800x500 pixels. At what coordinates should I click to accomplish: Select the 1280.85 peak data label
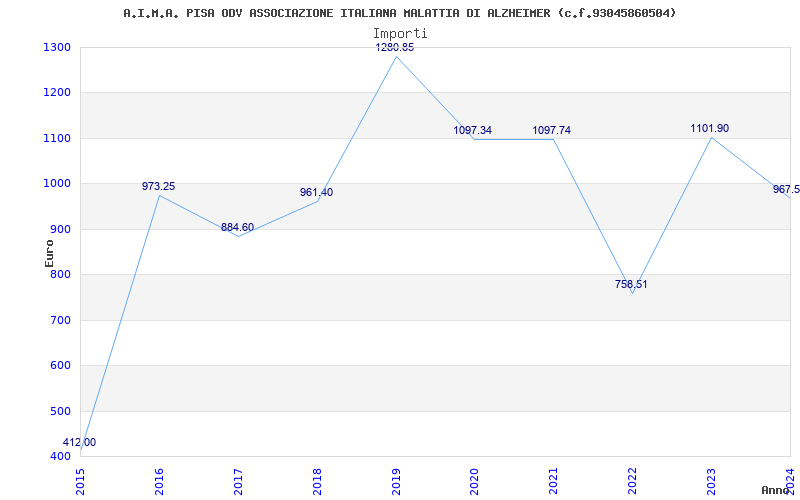pyautogui.click(x=395, y=47)
